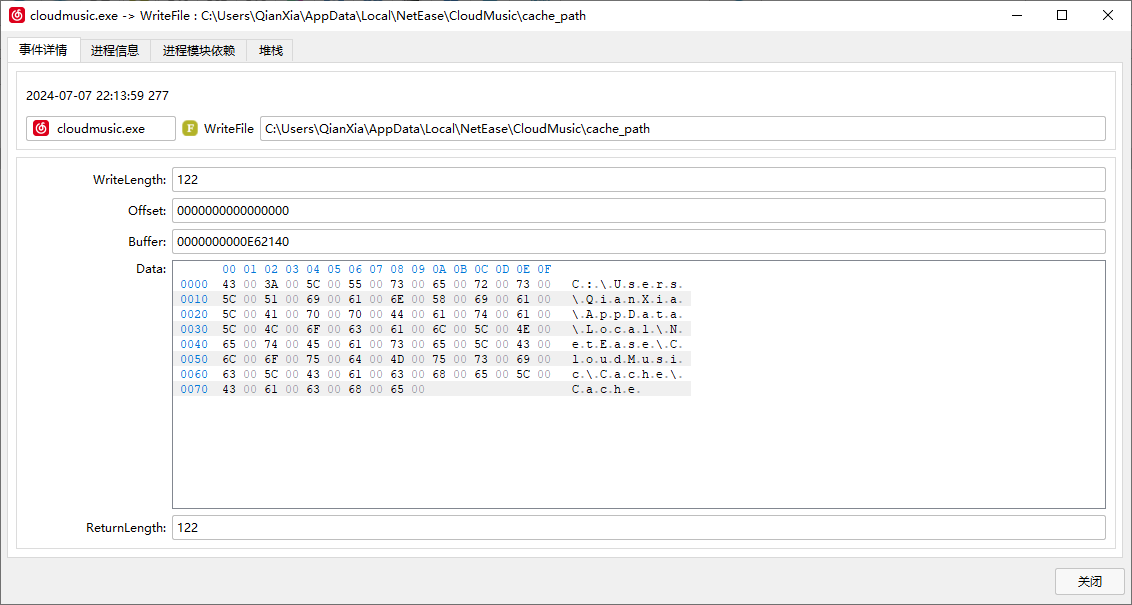Select the hex row at offset 0070
The width and height of the screenshot is (1132, 605).
coord(432,389)
